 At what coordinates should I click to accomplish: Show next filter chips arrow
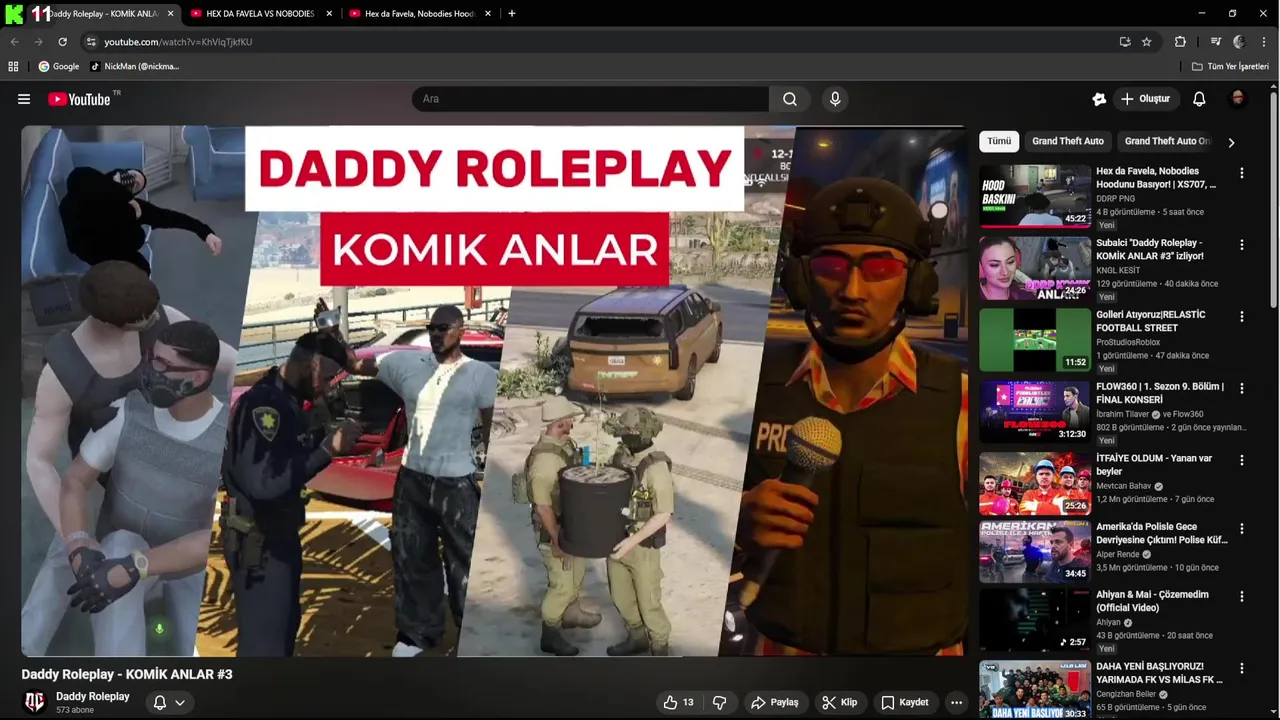(1231, 142)
